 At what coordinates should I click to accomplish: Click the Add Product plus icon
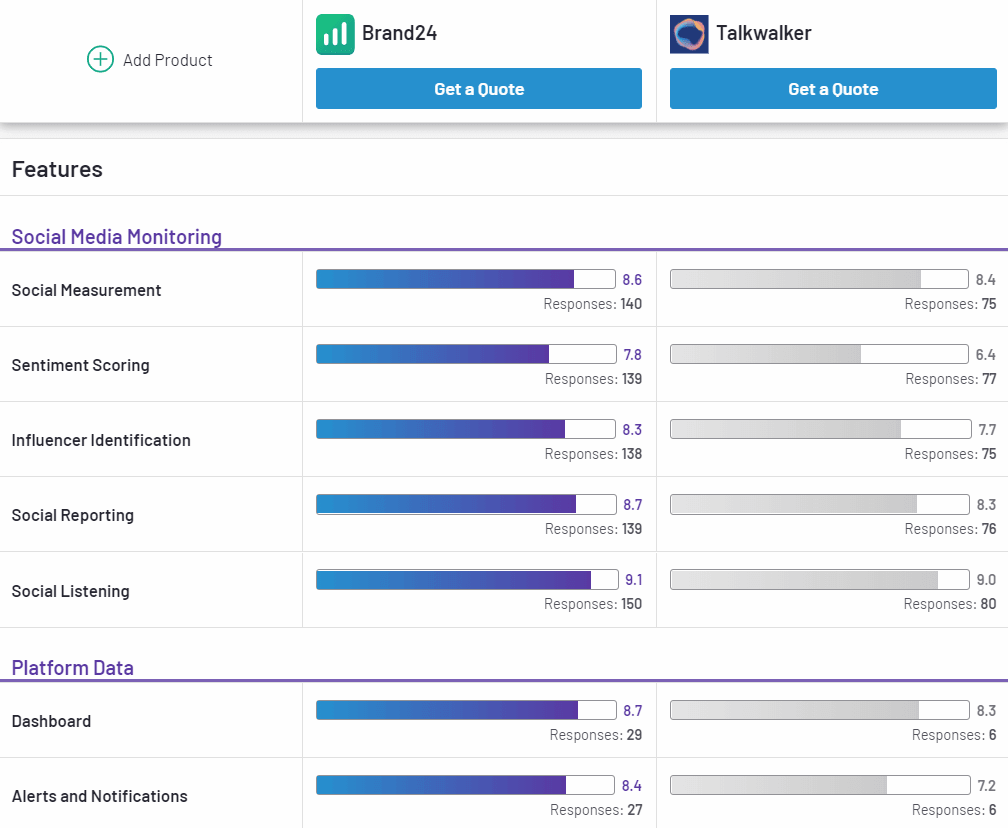pos(100,60)
